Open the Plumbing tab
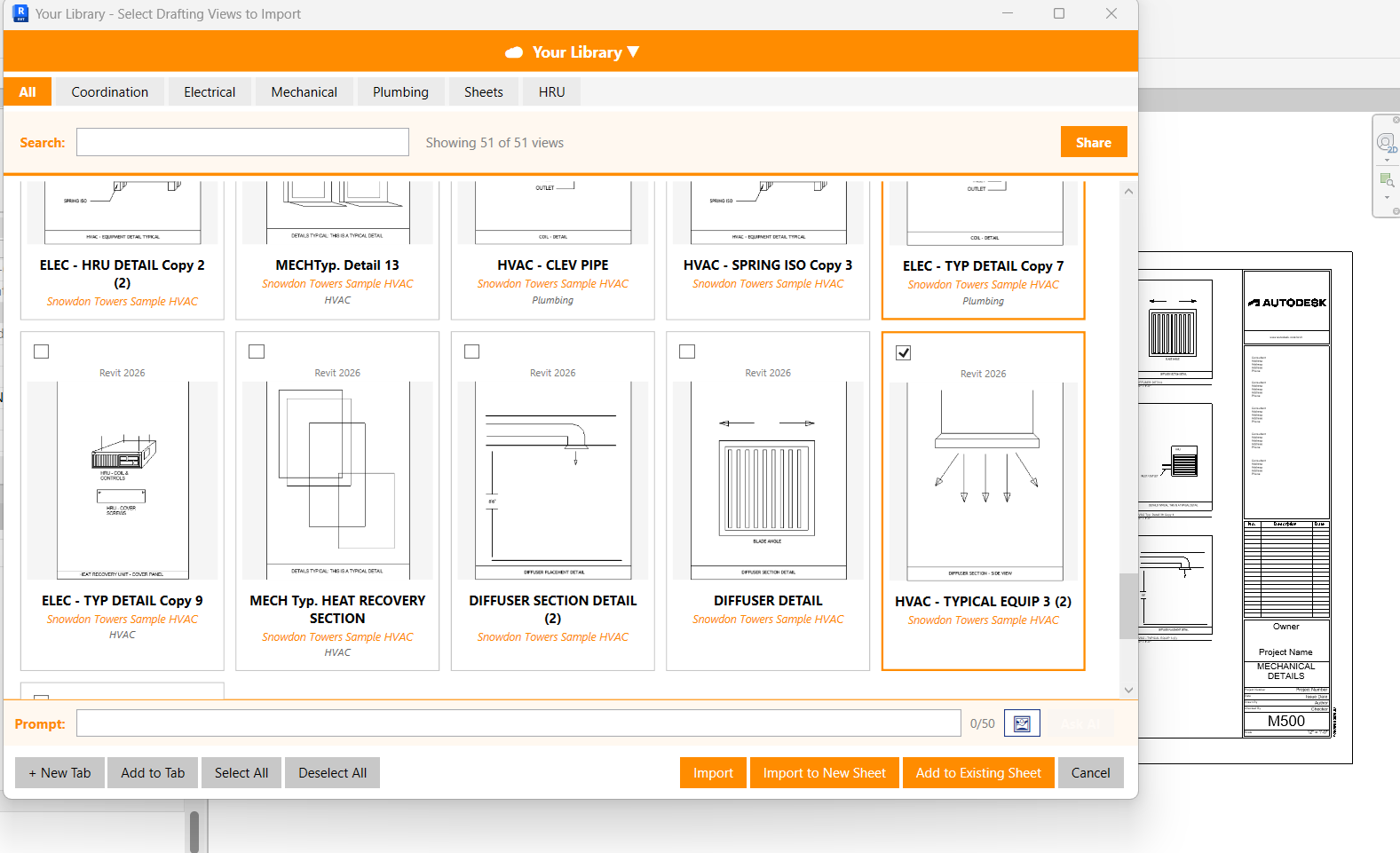This screenshot has width=1400, height=853. pos(400,91)
